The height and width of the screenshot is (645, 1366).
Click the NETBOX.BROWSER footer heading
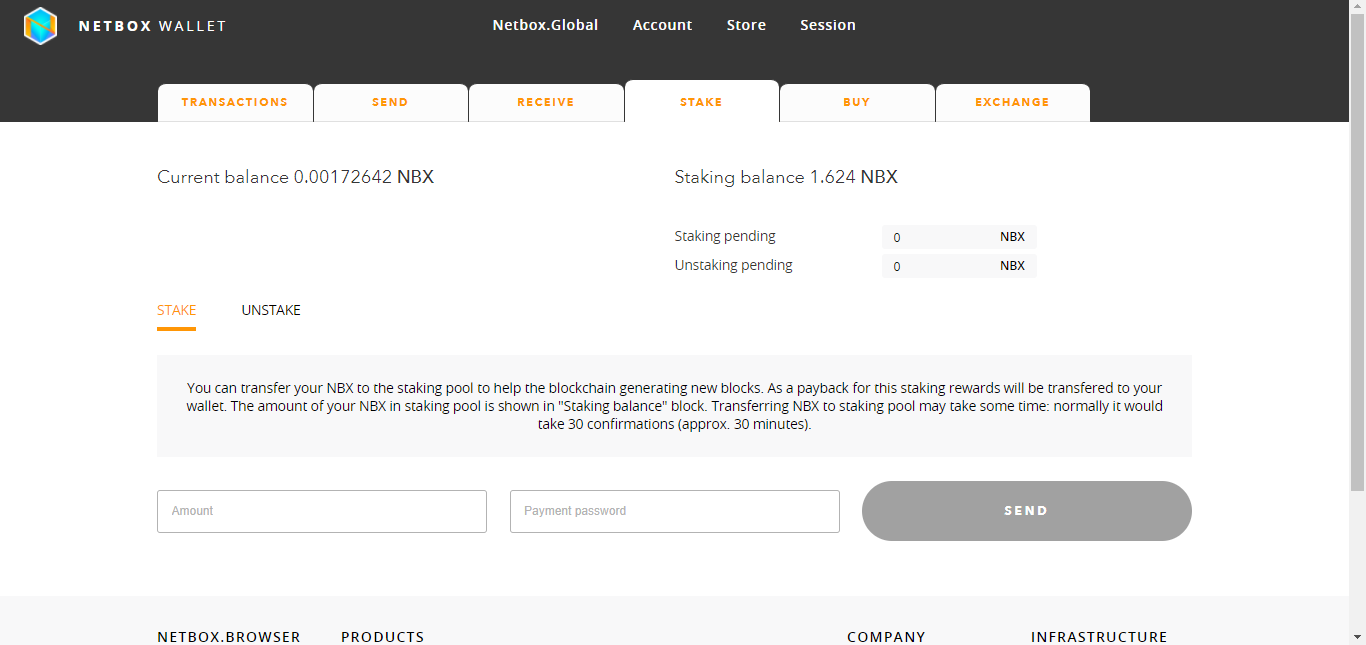pyautogui.click(x=229, y=637)
